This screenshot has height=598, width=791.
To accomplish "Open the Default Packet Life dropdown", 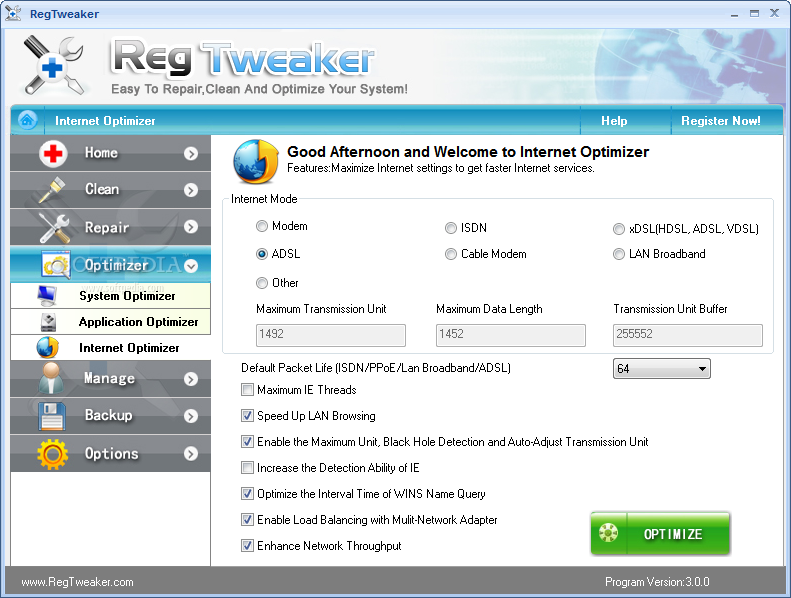I will (661, 368).
